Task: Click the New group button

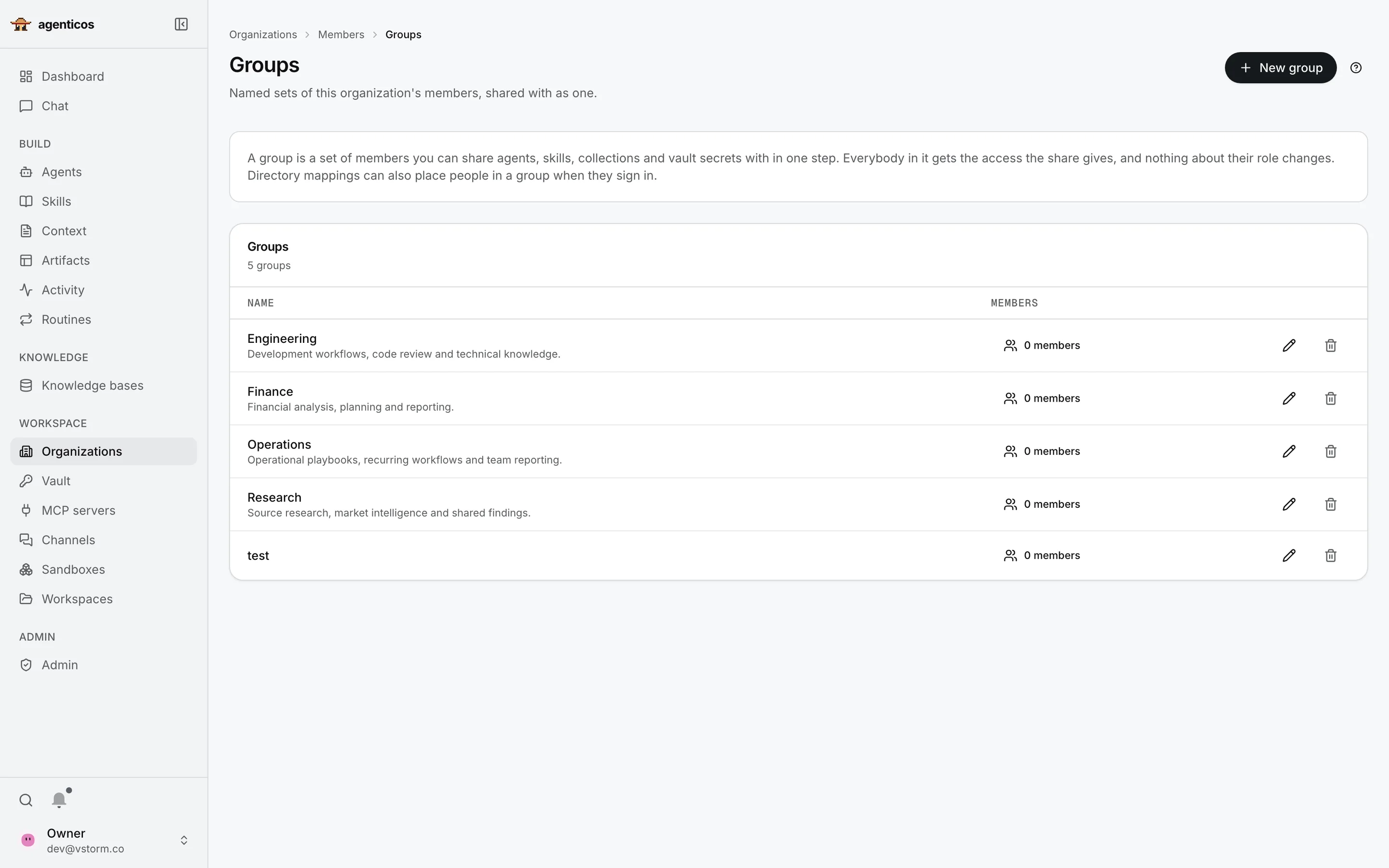Action: click(1280, 68)
